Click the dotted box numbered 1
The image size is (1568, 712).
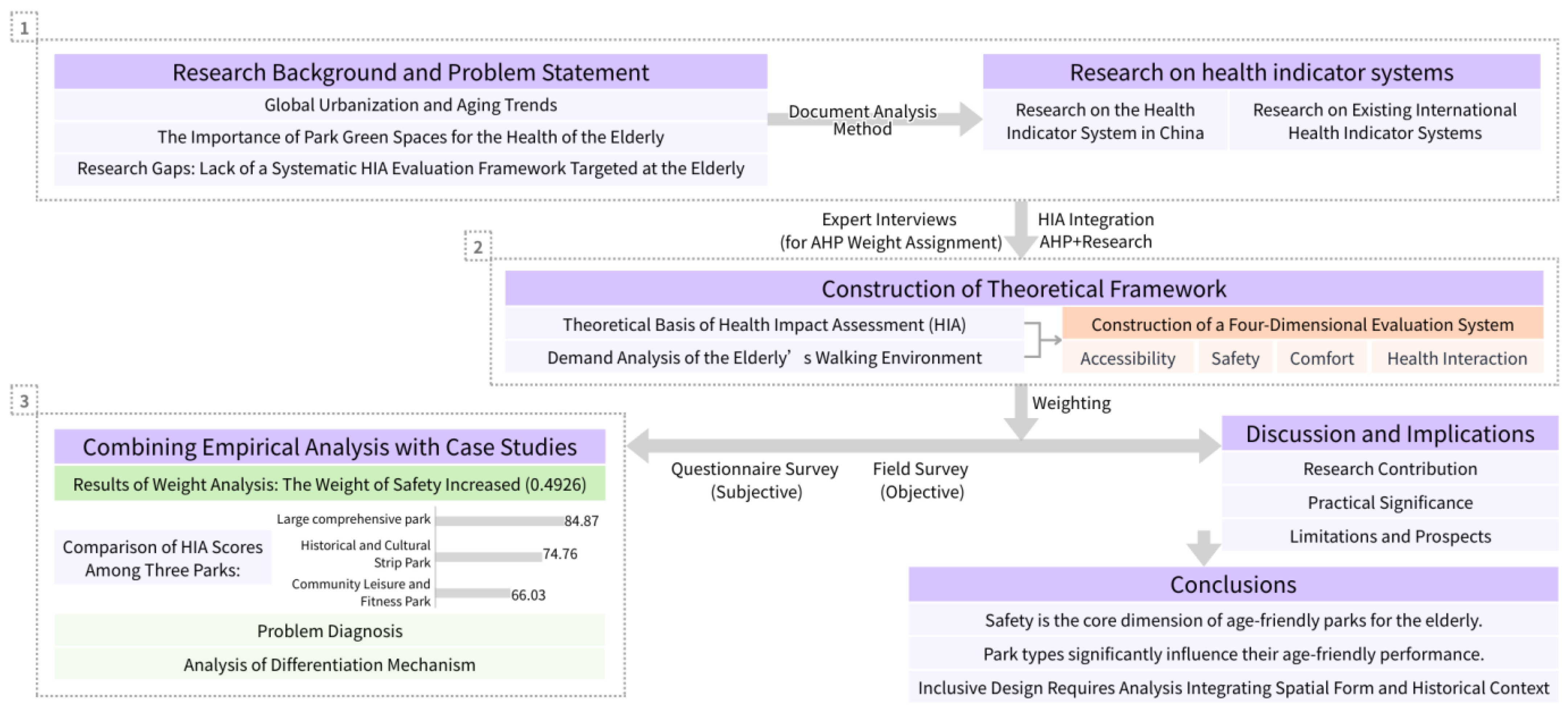pos(24,28)
